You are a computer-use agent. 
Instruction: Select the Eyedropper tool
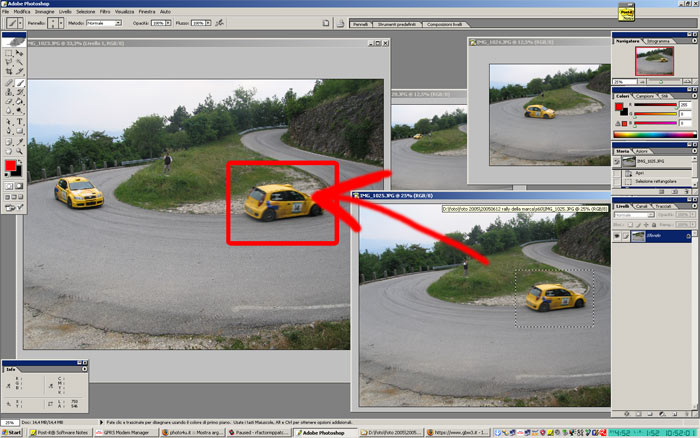[19, 142]
